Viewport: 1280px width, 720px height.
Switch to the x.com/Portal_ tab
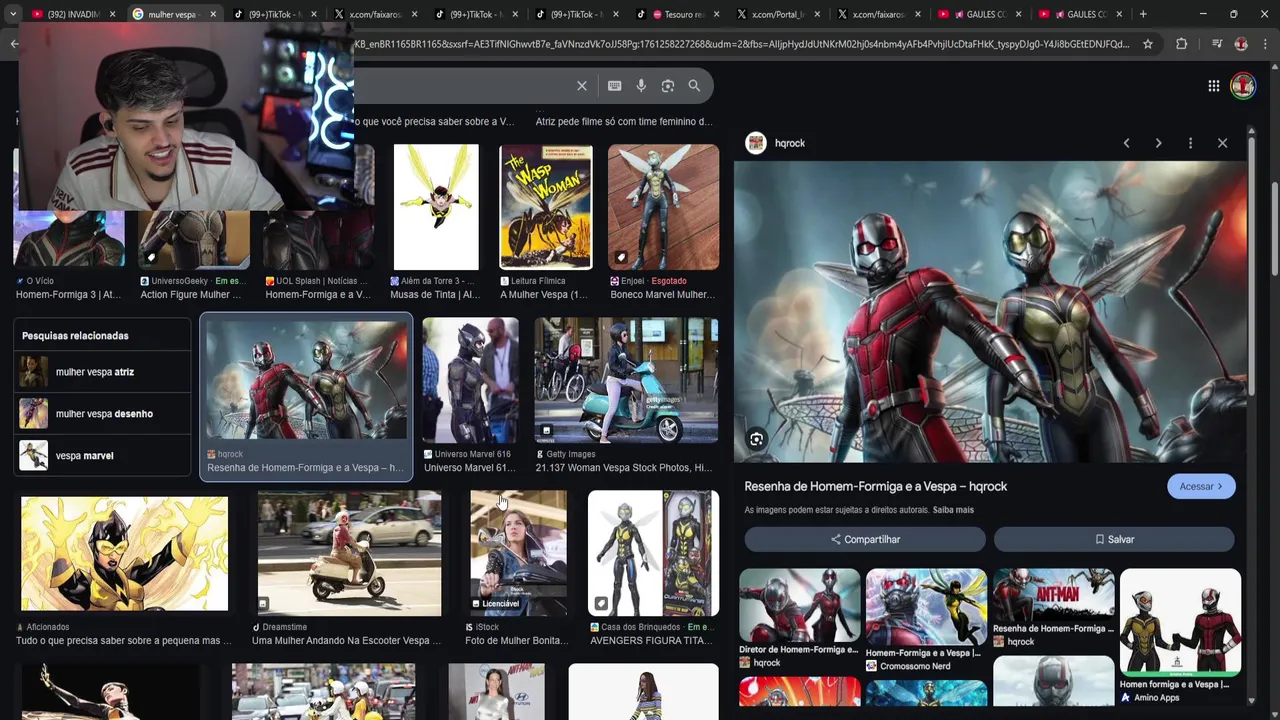tap(778, 14)
